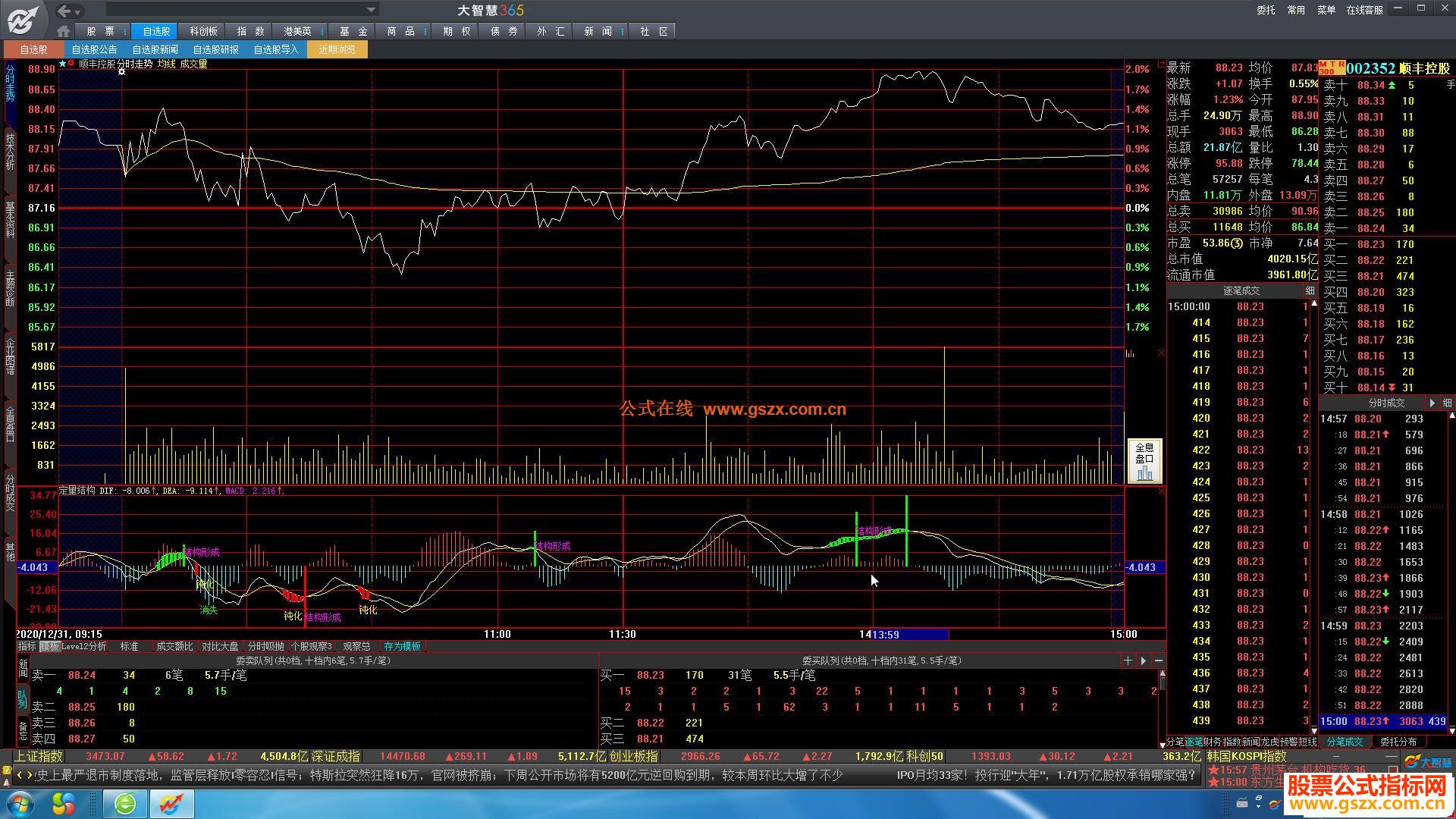Screen dimensions: 1456x819
Task: Click previous news ticker arrow
Action: pyautogui.click(x=20, y=775)
